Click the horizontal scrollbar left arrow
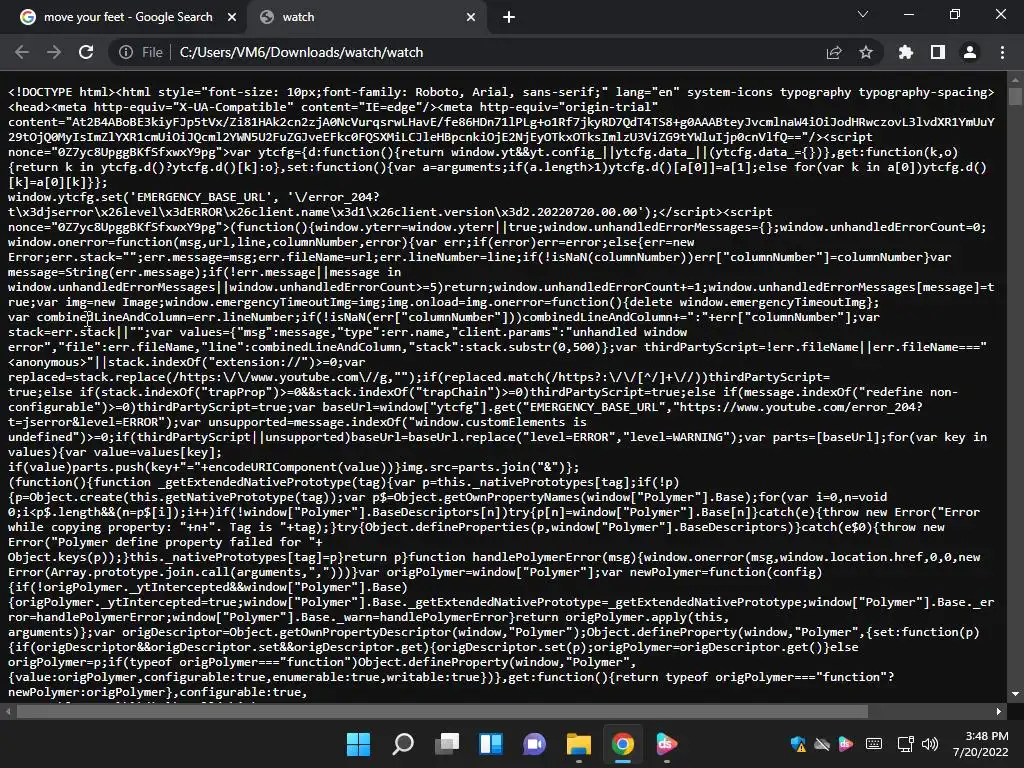 8,711
